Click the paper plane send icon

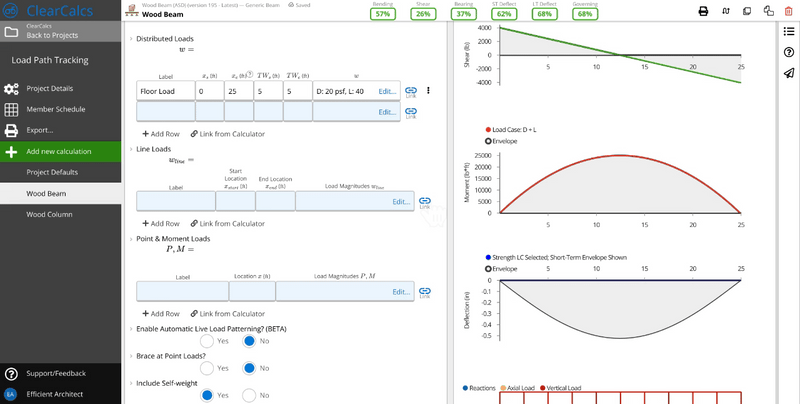point(788,73)
